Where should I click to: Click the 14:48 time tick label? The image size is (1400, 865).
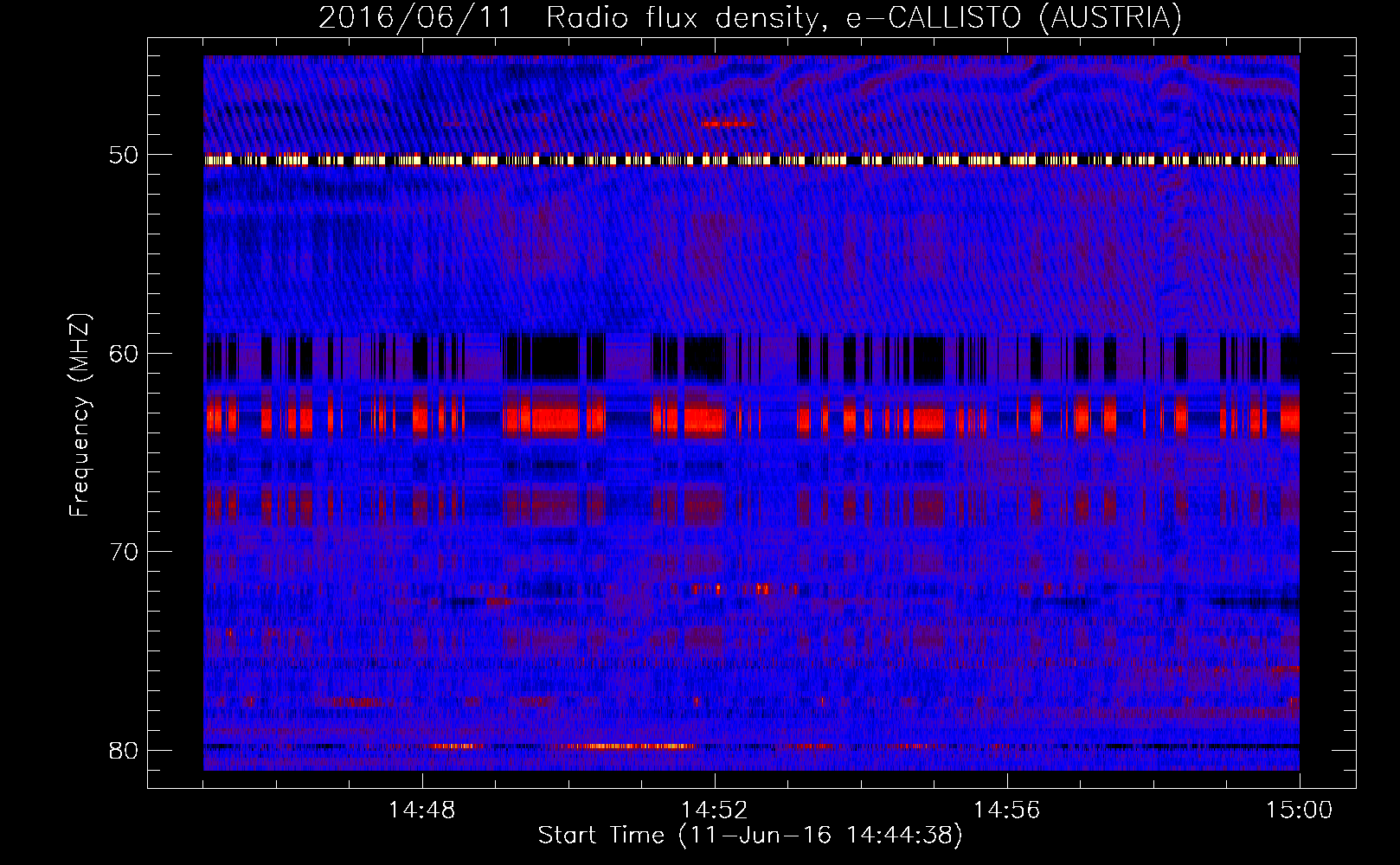pyautogui.click(x=422, y=811)
